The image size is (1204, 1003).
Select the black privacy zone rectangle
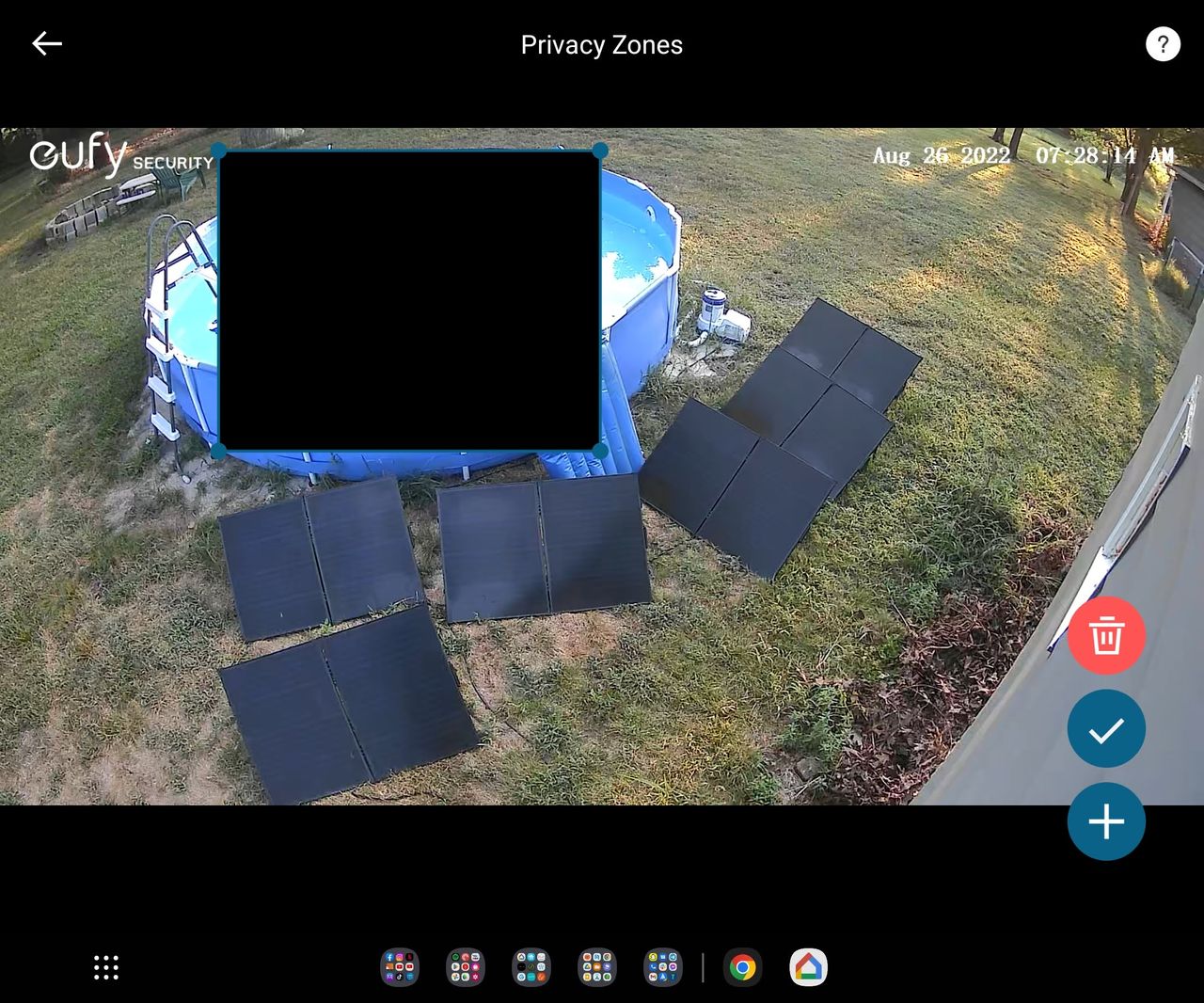click(x=409, y=301)
